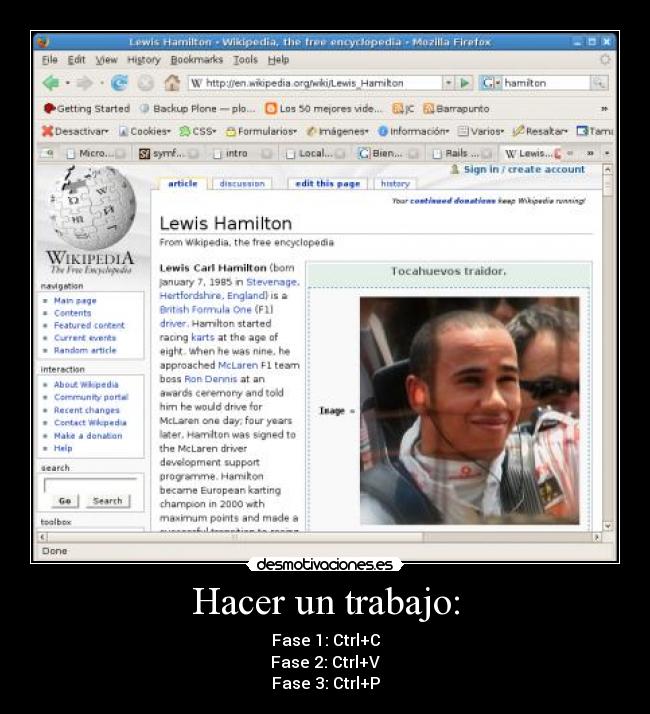This screenshot has height=714, width=650.
Task: Click the URL address field
Action: 315,83
